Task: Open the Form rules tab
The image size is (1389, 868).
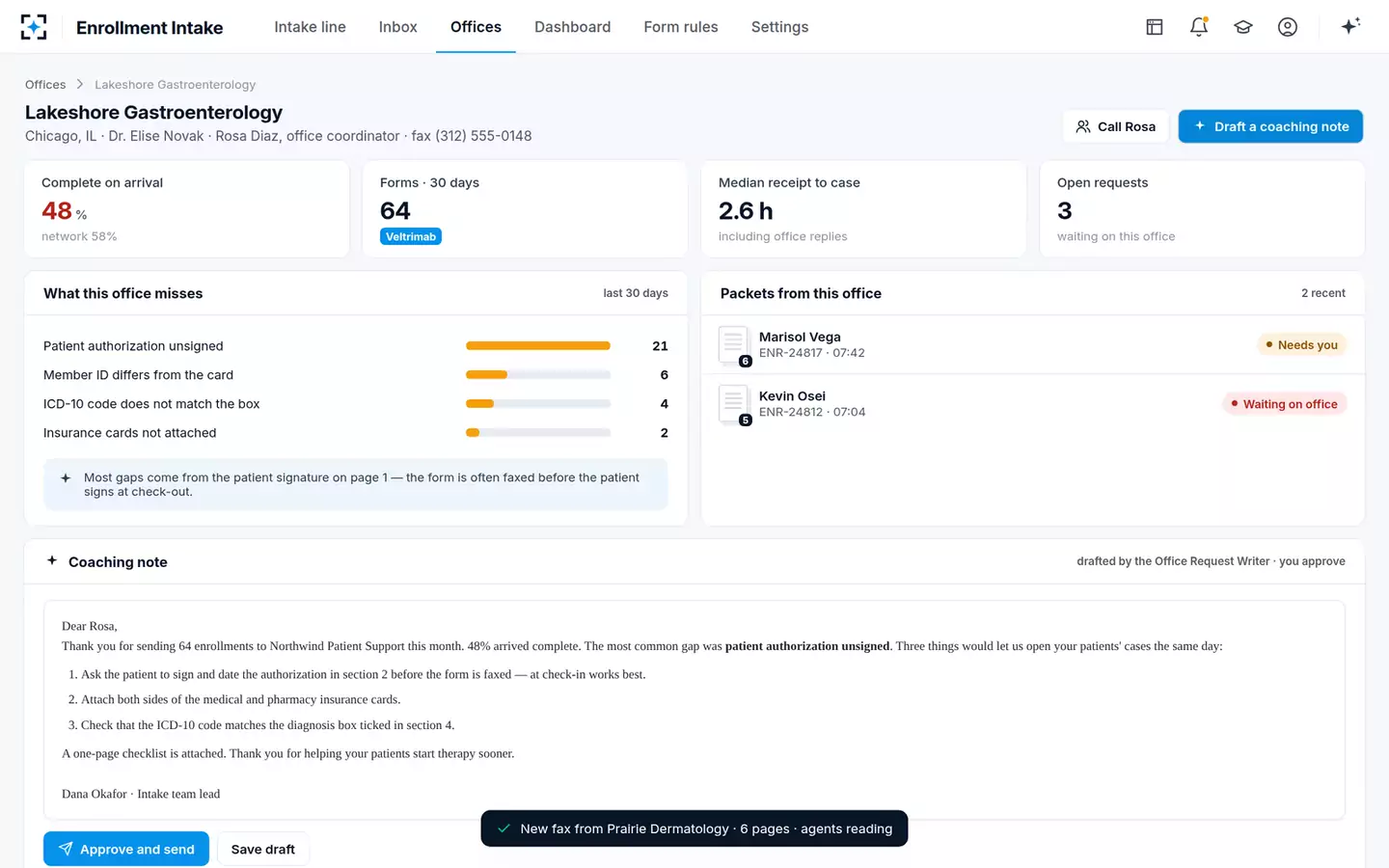Action: 681,27
